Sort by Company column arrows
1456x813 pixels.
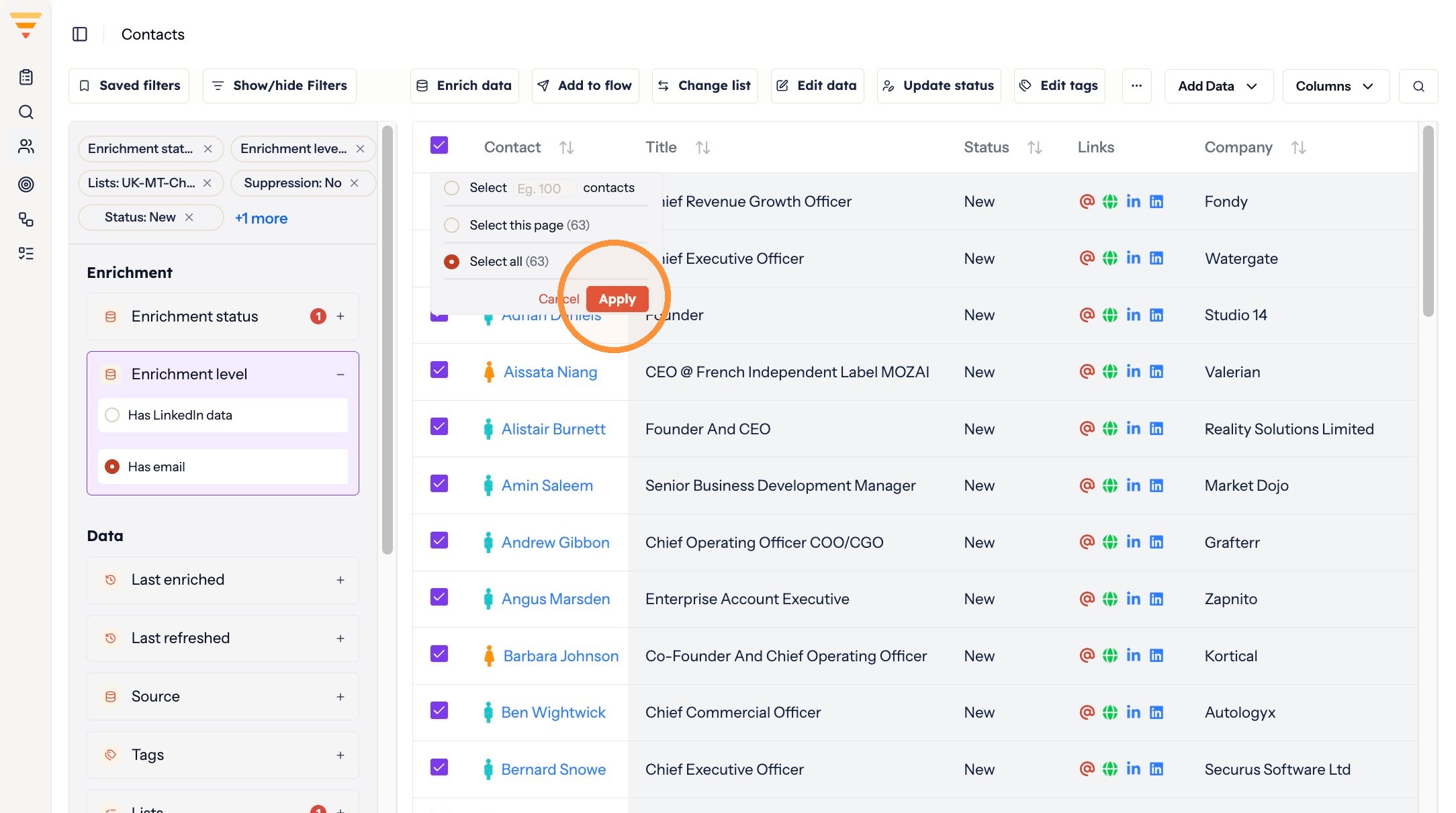(1298, 148)
